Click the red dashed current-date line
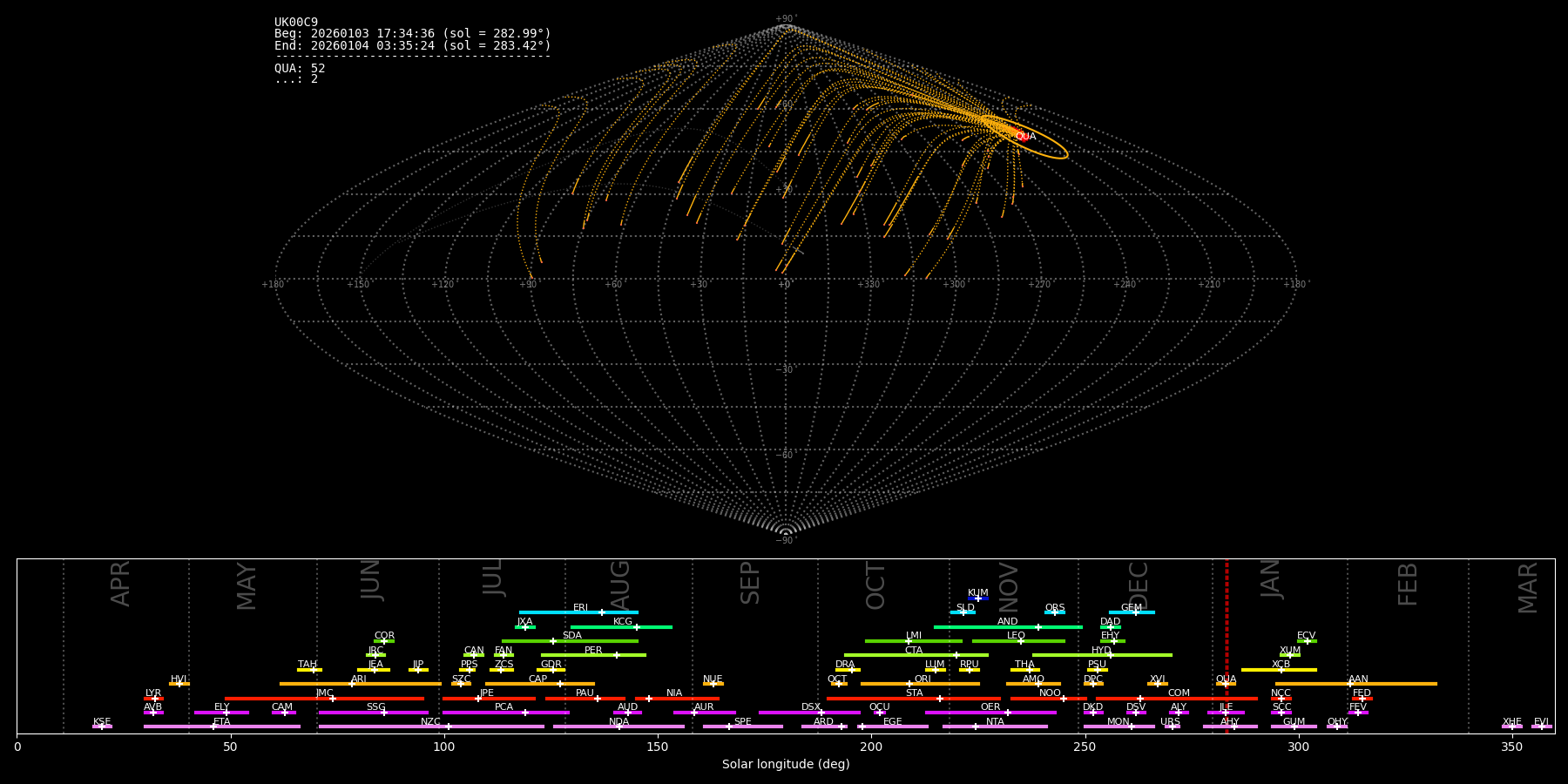This screenshot has width=1568, height=784. coord(1227,645)
